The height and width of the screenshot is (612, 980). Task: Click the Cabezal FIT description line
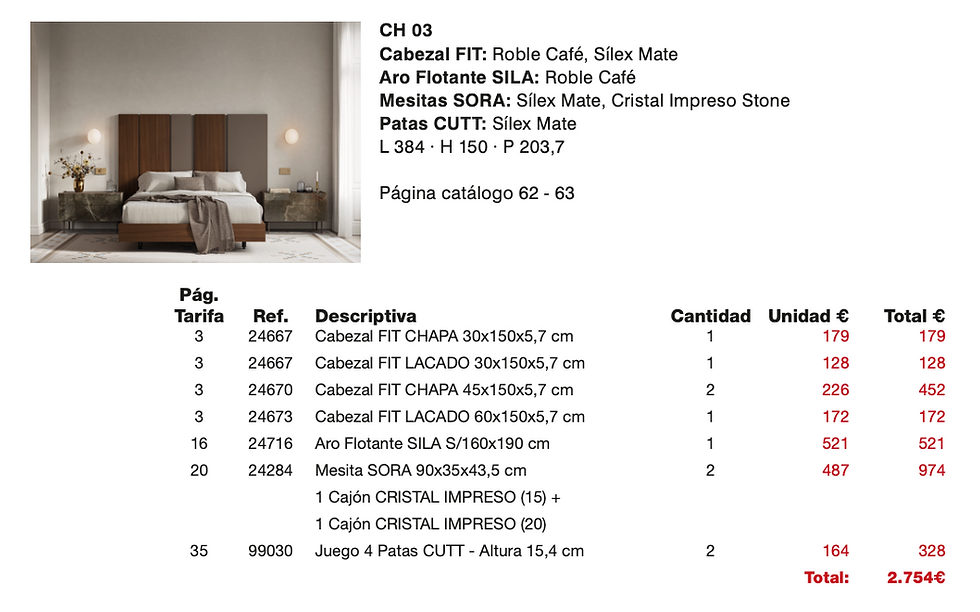click(x=528, y=54)
